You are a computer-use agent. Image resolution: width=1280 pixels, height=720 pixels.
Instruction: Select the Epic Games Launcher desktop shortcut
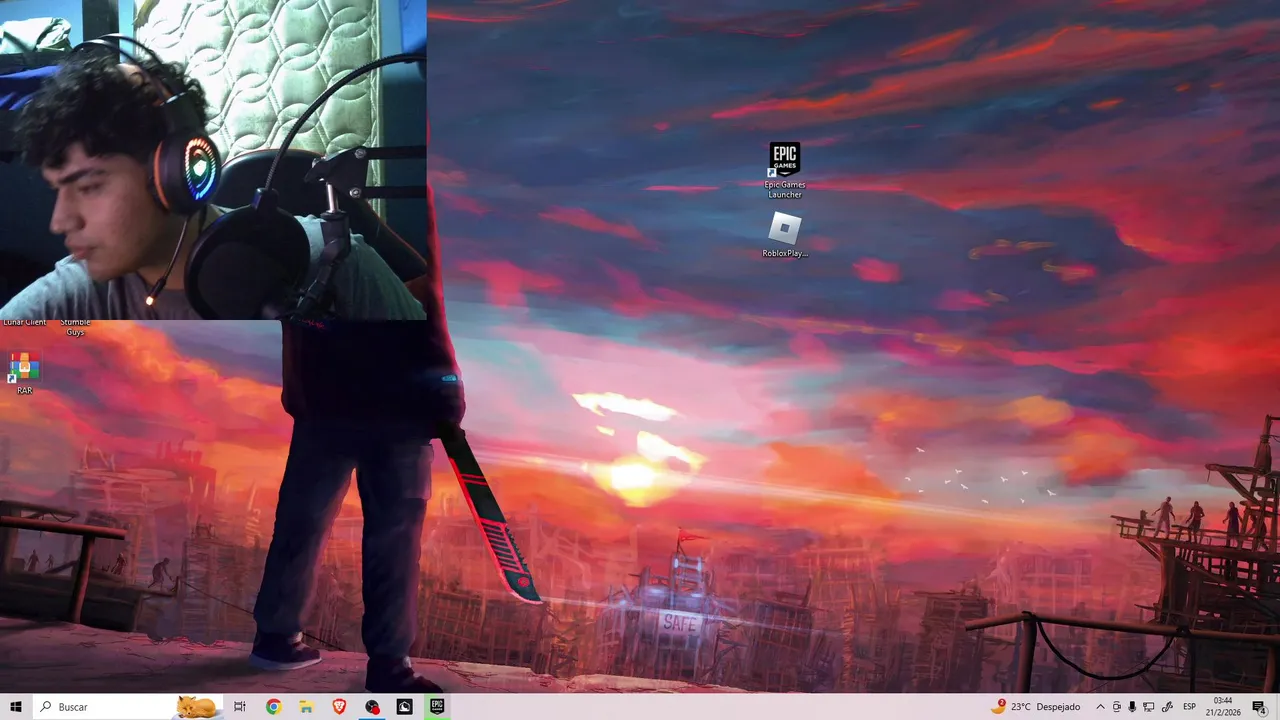785,171
